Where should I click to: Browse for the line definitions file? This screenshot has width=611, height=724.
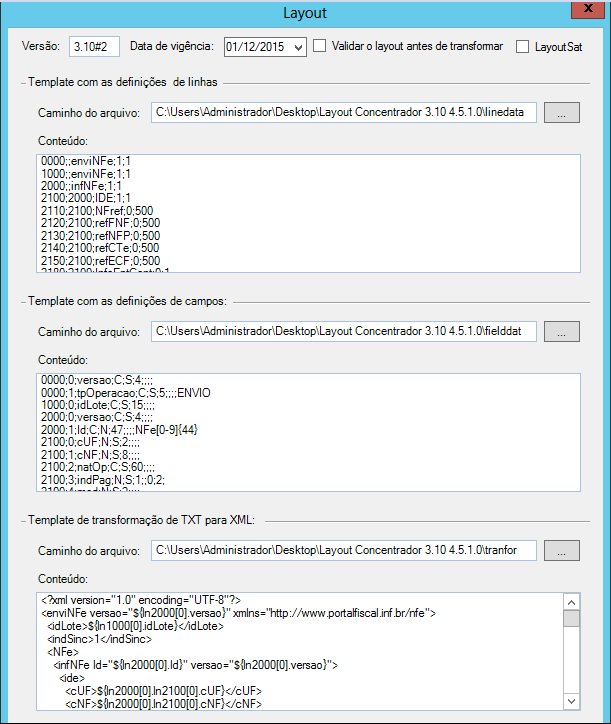click(x=561, y=113)
